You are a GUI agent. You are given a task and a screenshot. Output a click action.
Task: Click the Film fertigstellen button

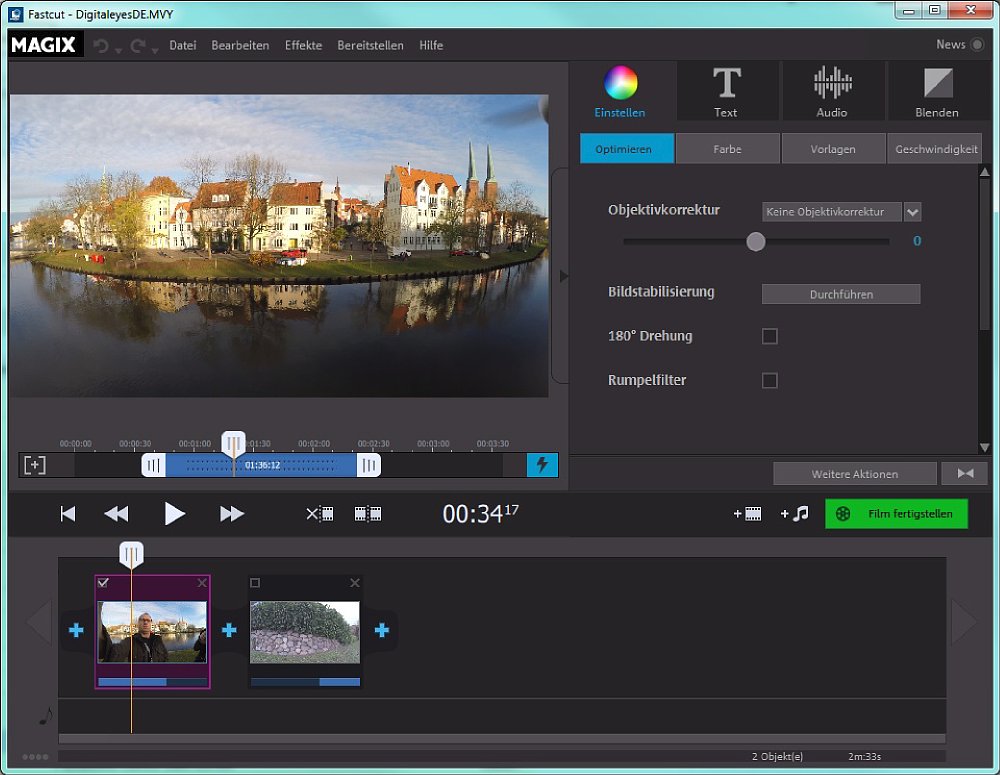[x=896, y=514]
